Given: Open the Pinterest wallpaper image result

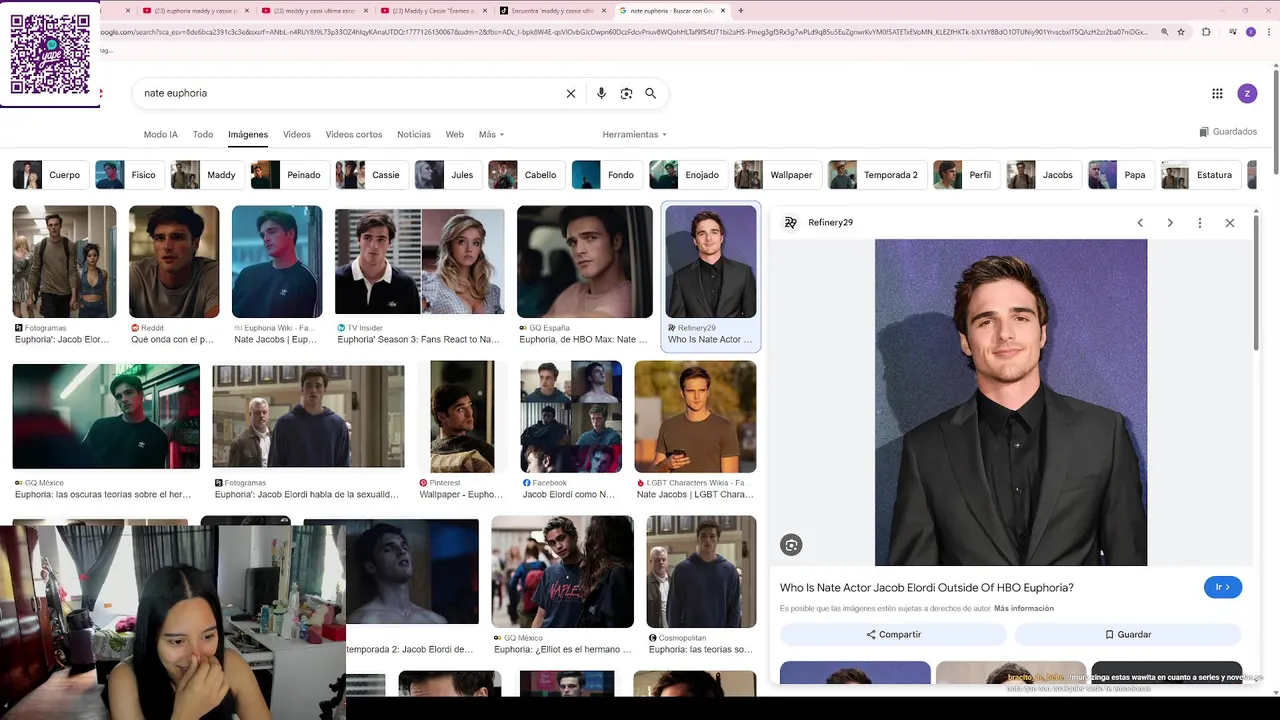Looking at the screenshot, I should pos(462,416).
